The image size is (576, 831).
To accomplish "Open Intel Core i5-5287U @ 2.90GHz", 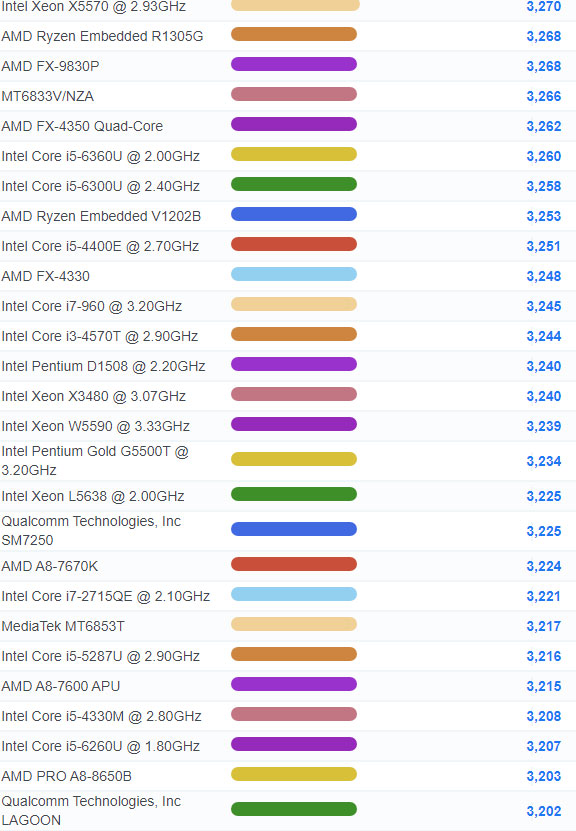I will pyautogui.click(x=101, y=656).
